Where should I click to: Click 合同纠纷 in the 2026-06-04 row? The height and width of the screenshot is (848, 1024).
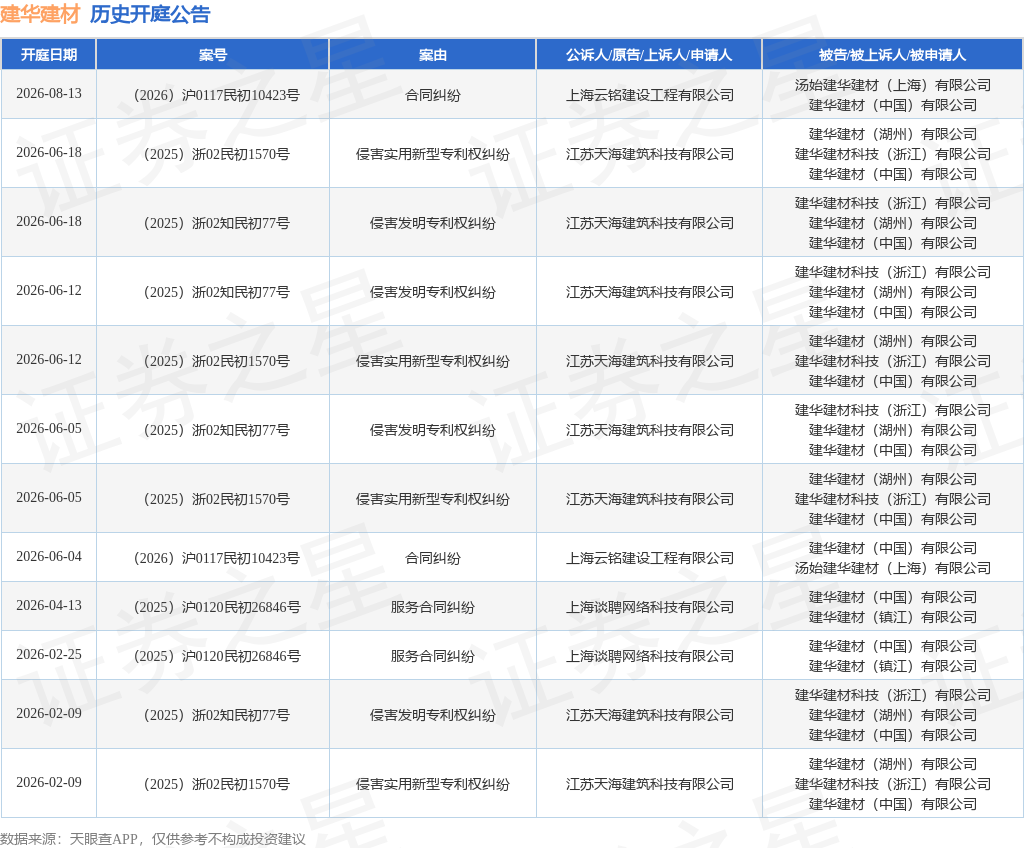pos(433,558)
